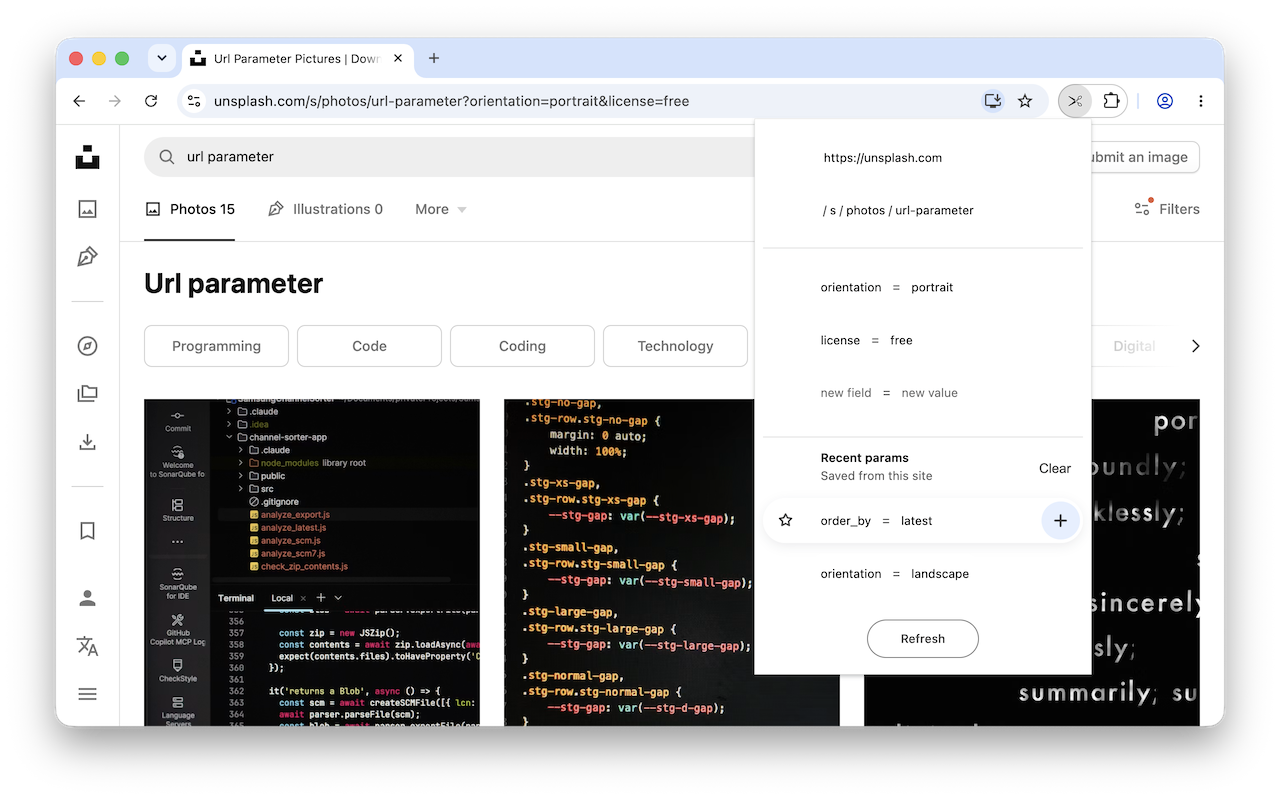The width and height of the screenshot is (1280, 800).
Task: Open the browser Extensions puzzle icon
Action: click(1111, 101)
